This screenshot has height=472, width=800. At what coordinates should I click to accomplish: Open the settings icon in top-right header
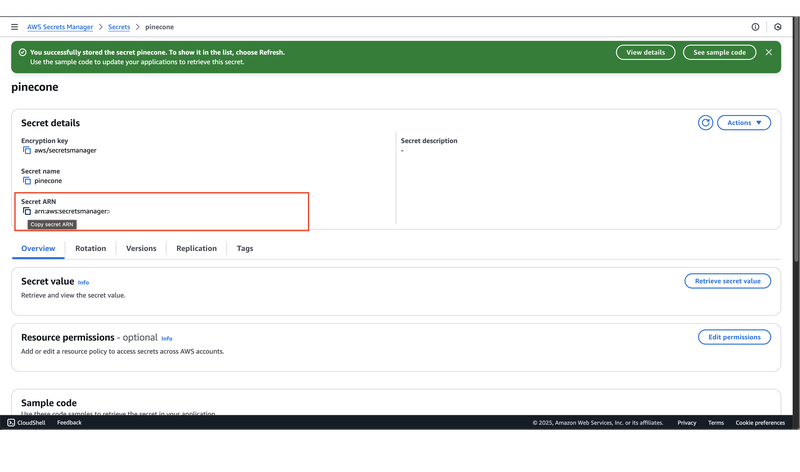778,27
